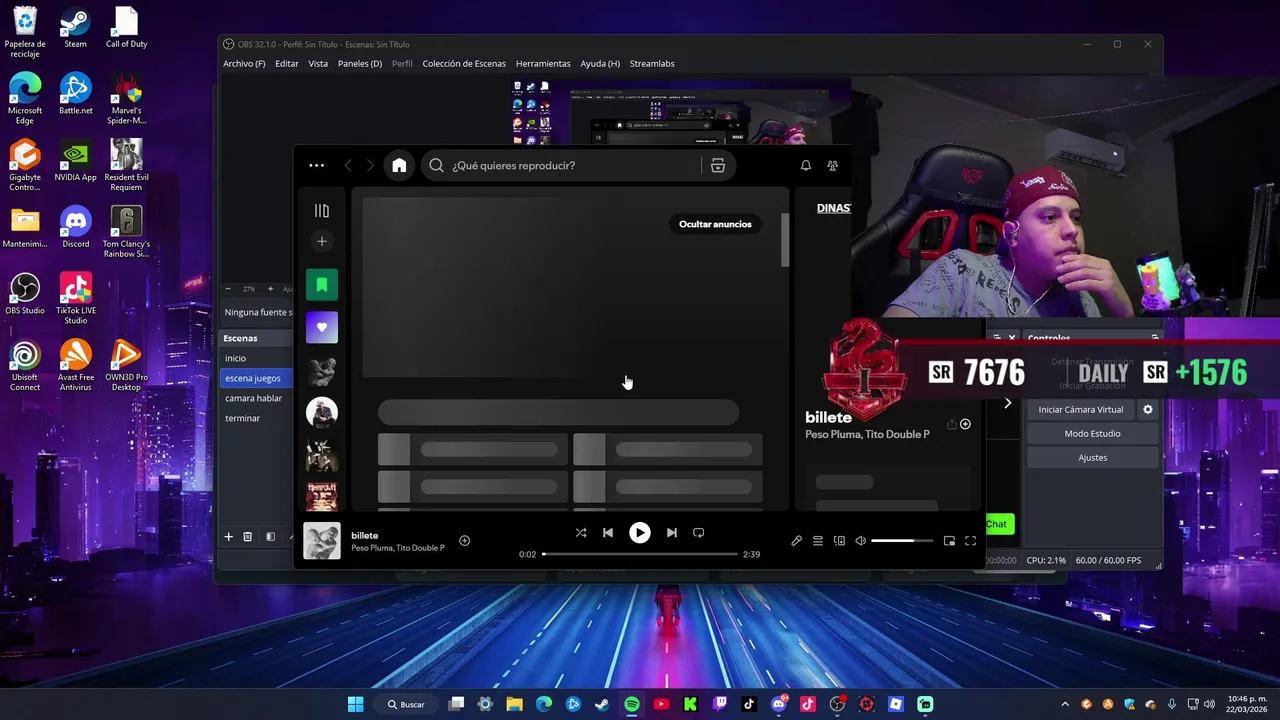Open Tom Clancy's Rainbow Six desktop icon
The width and height of the screenshot is (1280, 720).
[x=126, y=232]
